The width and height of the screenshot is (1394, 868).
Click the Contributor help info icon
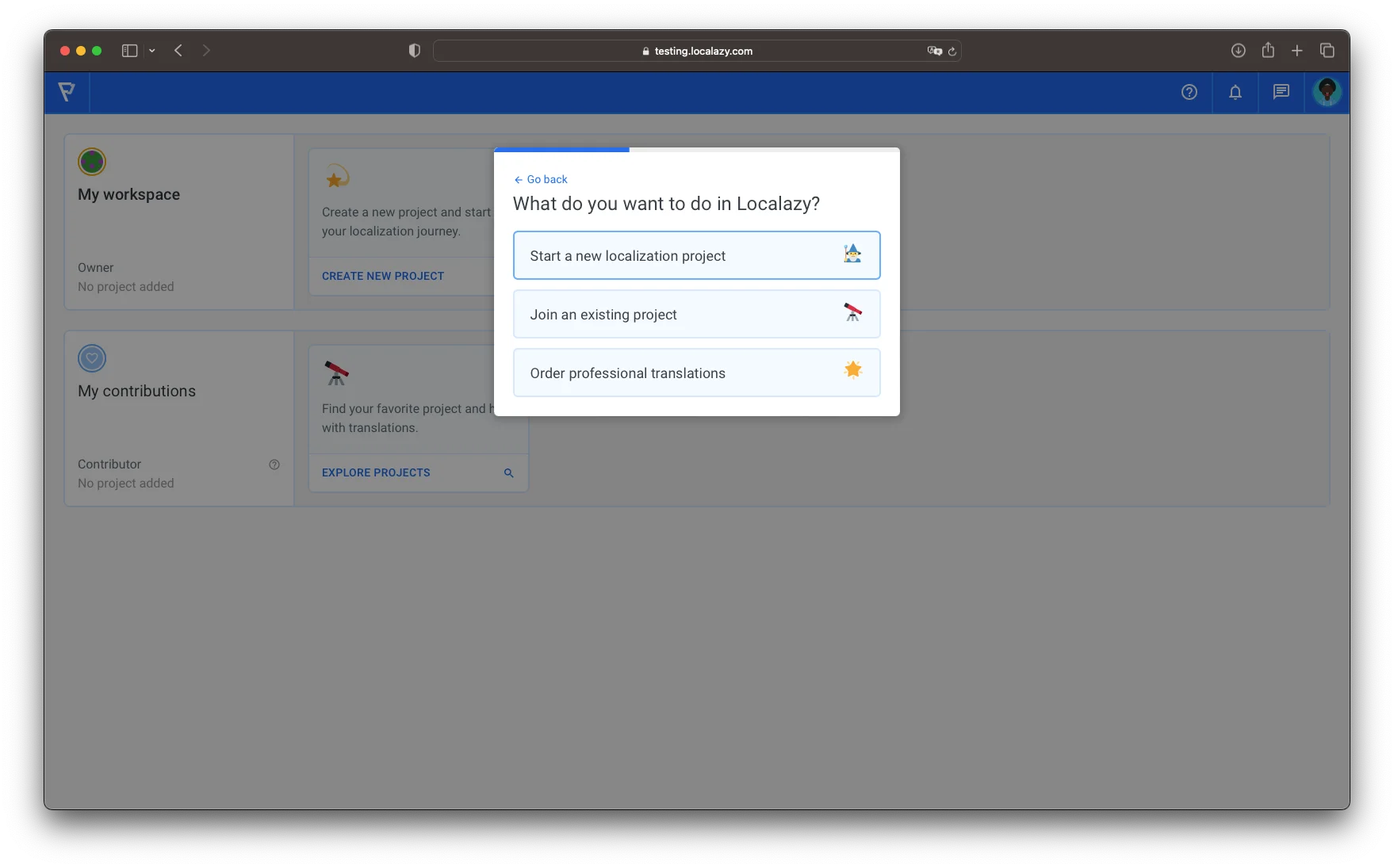(x=274, y=465)
